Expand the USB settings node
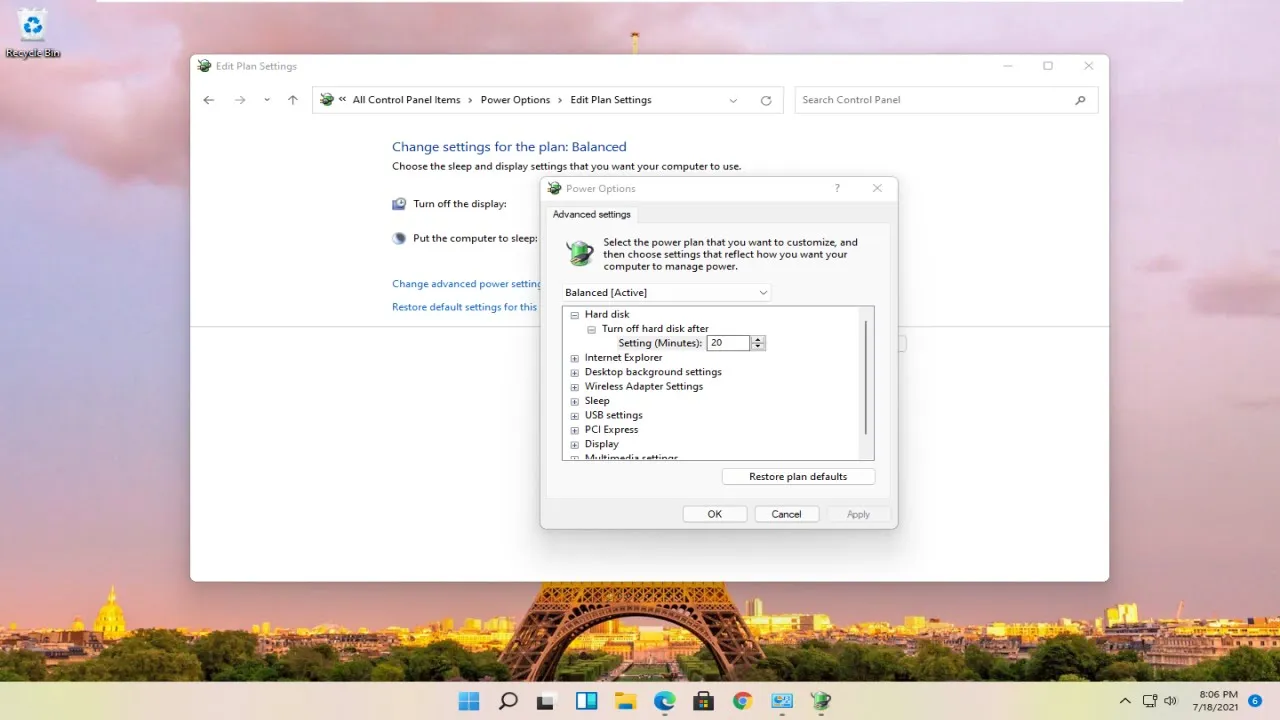The image size is (1280, 720). [575, 416]
